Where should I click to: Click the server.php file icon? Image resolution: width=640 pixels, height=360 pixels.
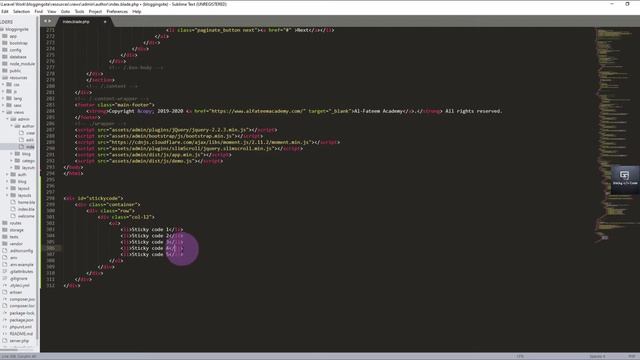(5, 341)
